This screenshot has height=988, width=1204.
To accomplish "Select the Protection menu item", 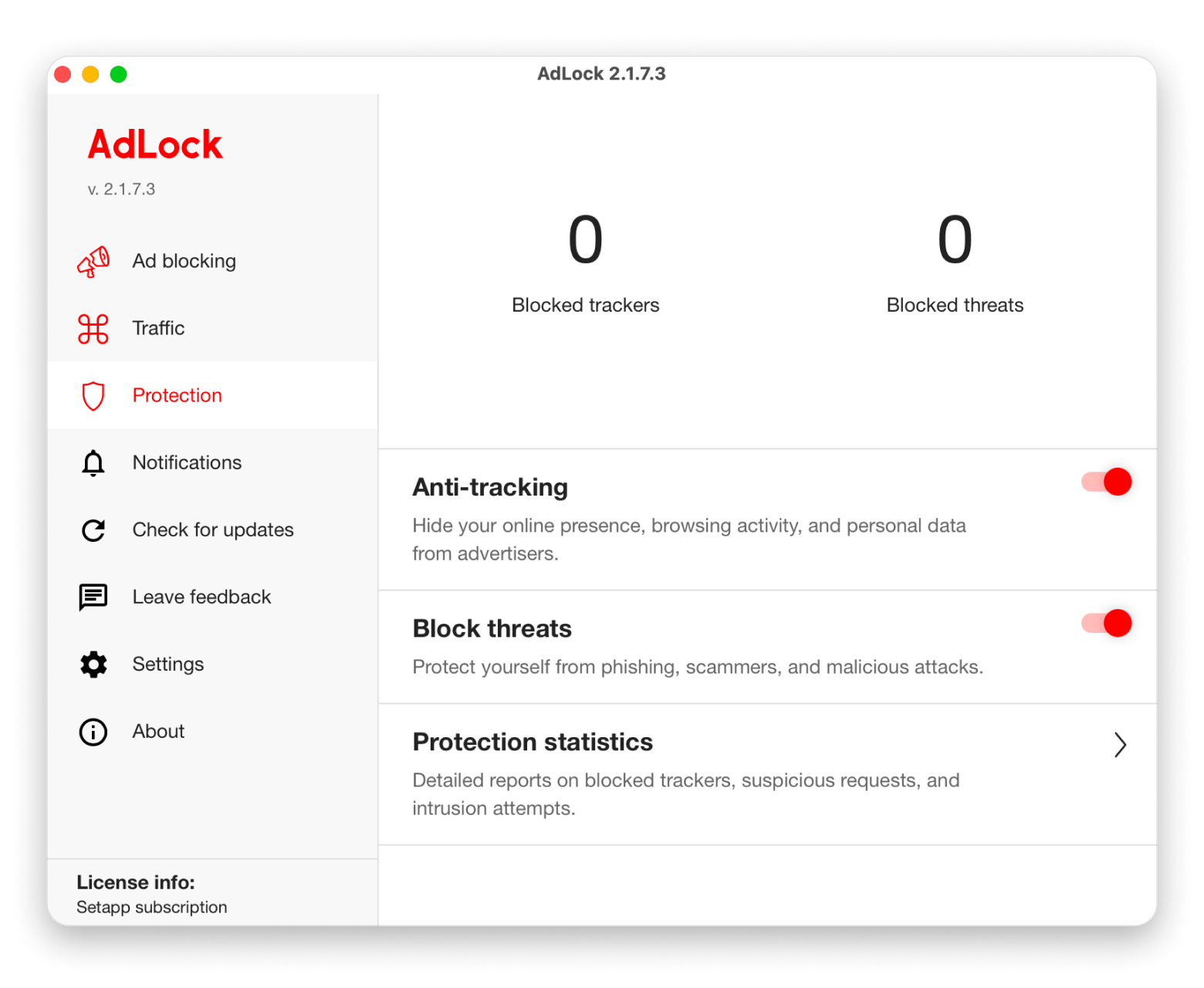I will [212, 395].
